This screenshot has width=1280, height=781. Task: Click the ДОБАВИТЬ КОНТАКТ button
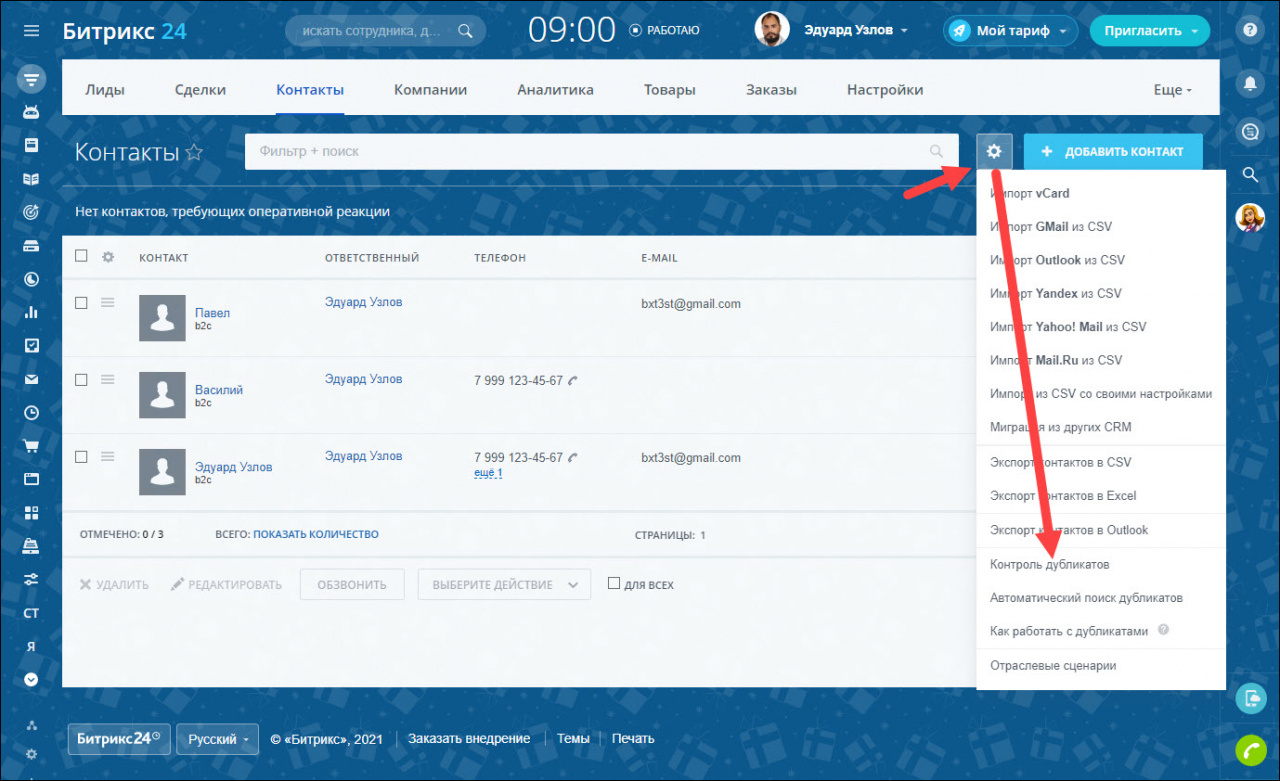[x=1113, y=152]
